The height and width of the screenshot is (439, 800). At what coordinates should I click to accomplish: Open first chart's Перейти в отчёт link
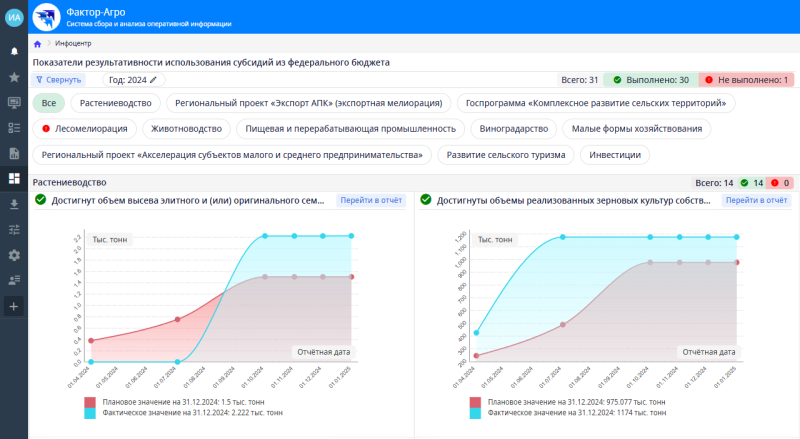click(371, 200)
